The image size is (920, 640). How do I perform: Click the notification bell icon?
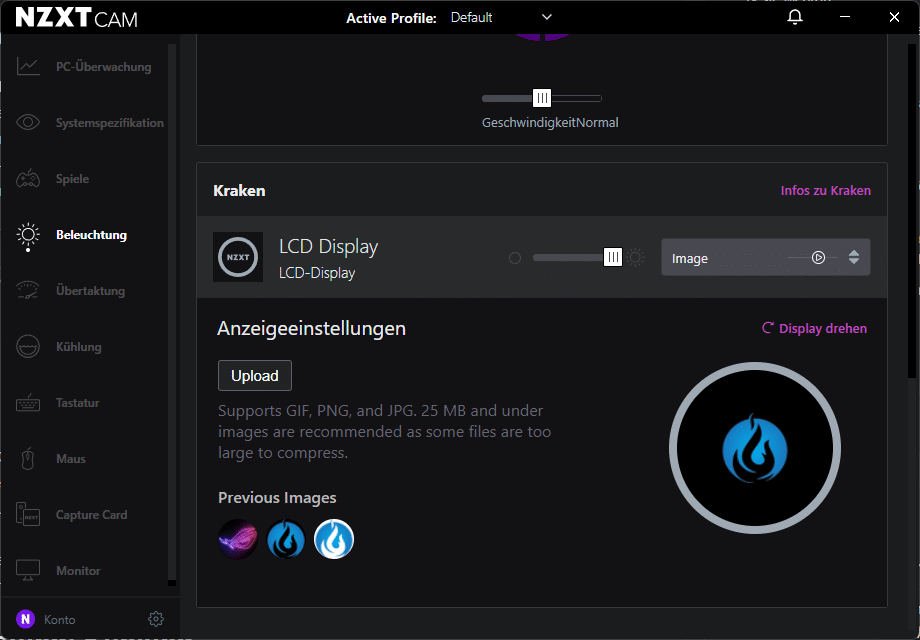[x=795, y=18]
